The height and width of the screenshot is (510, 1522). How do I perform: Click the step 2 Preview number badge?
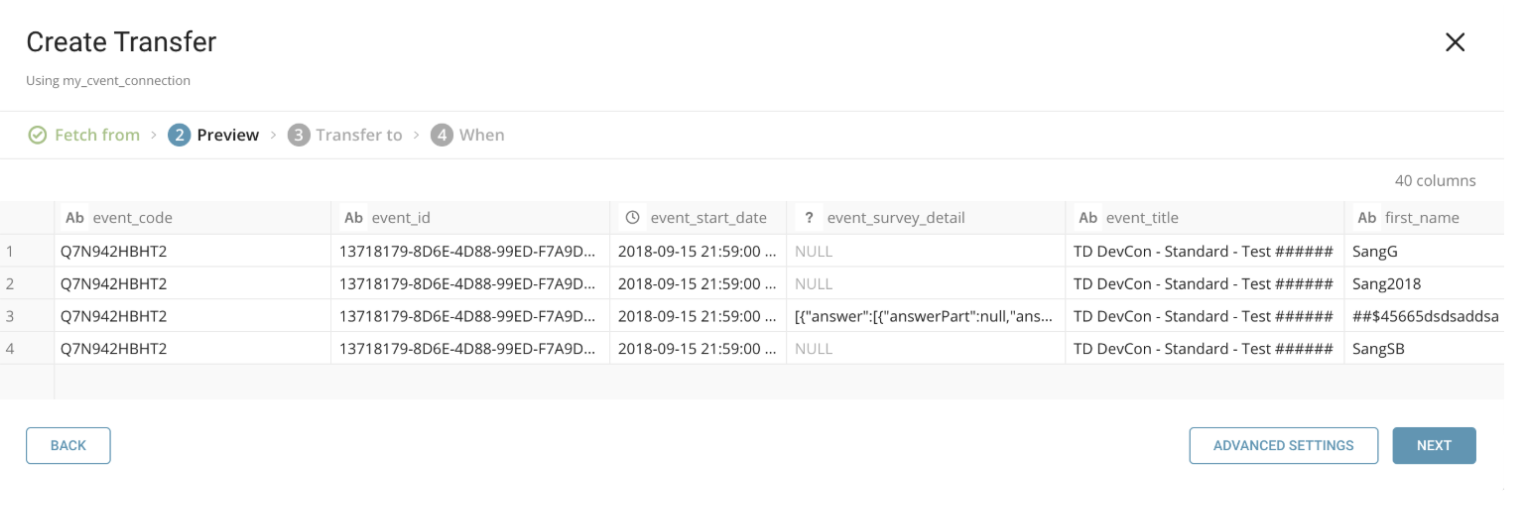point(179,135)
